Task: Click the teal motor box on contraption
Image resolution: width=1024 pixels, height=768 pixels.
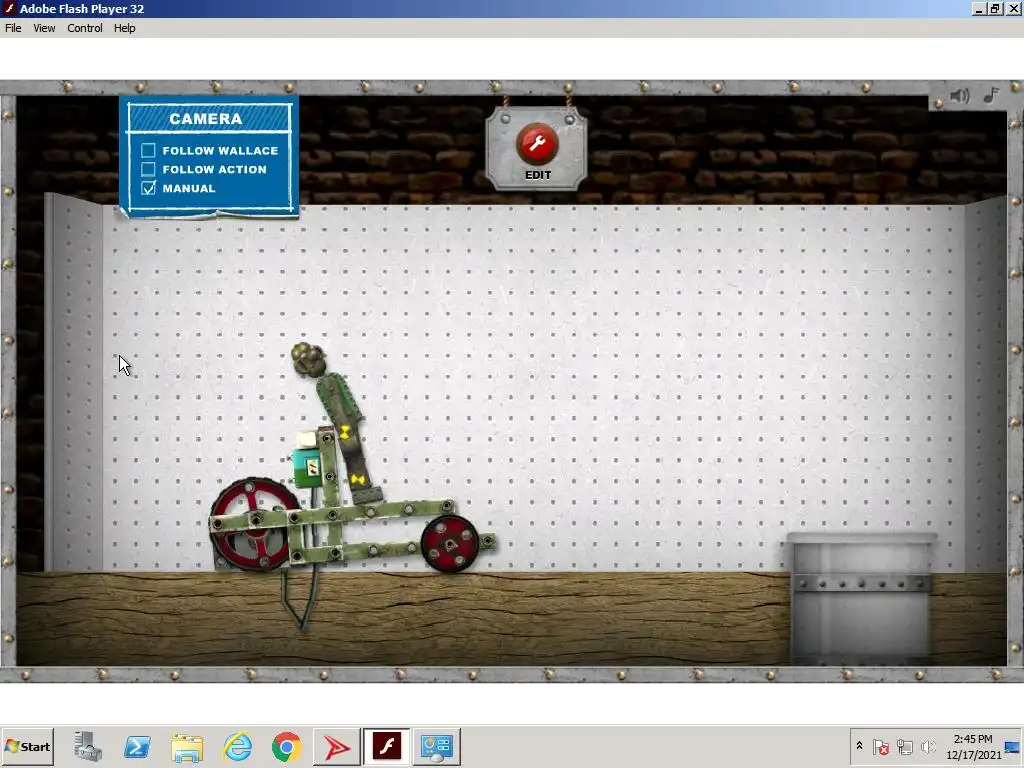Action: coord(309,466)
